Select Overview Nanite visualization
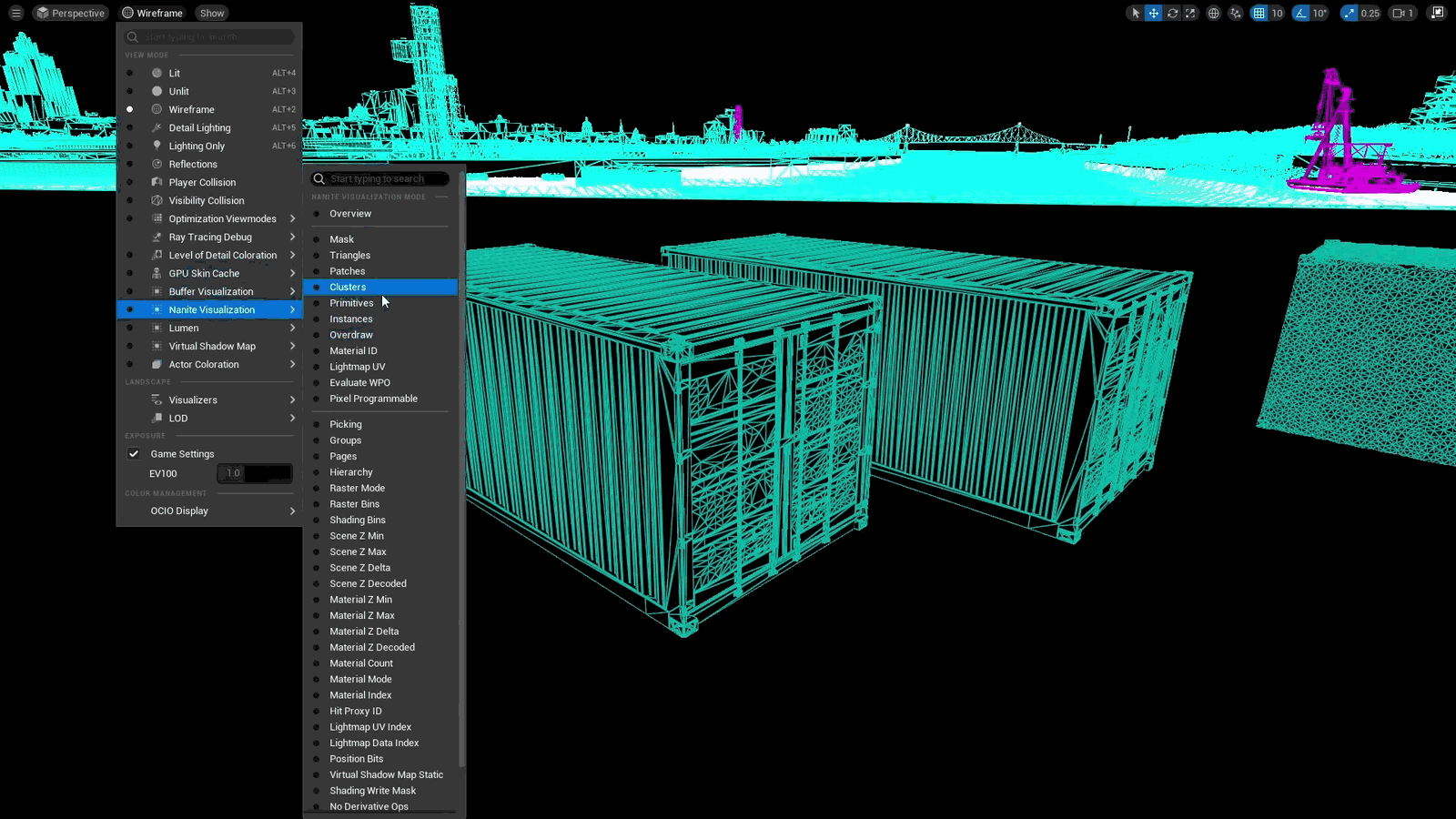Viewport: 1456px width, 819px height. [x=380, y=214]
